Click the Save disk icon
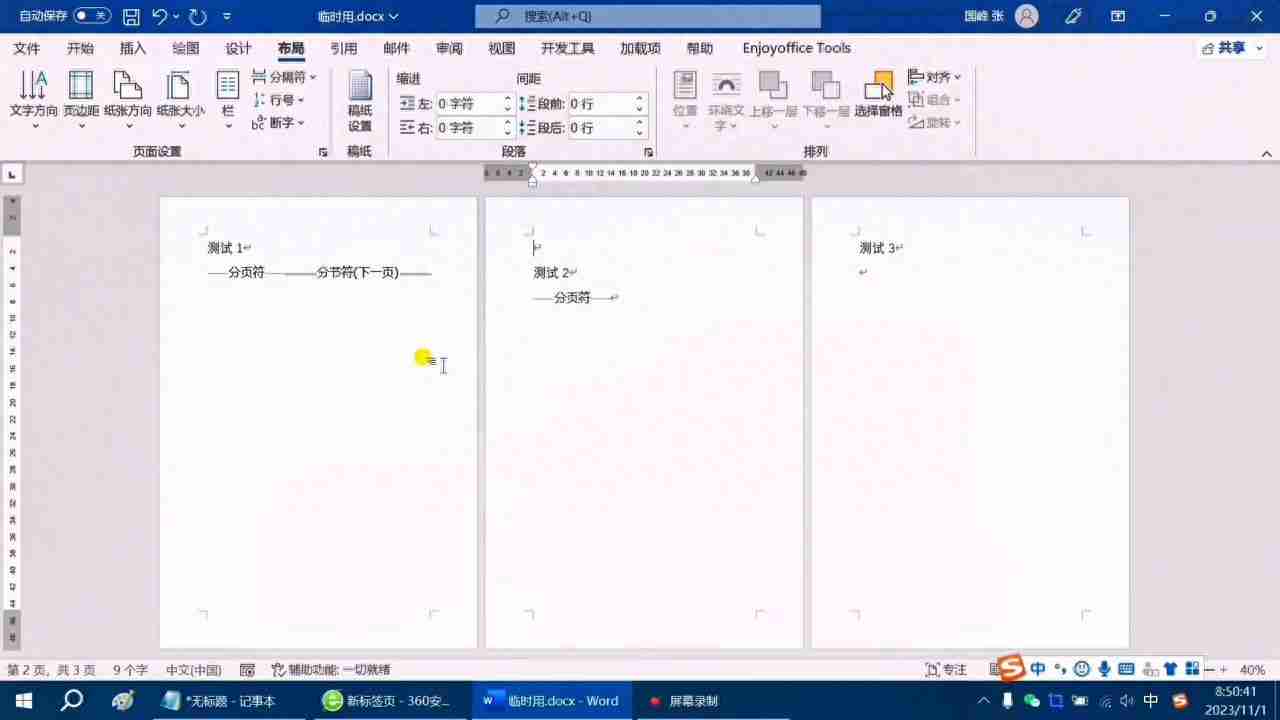The height and width of the screenshot is (720, 1280). pyautogui.click(x=131, y=16)
